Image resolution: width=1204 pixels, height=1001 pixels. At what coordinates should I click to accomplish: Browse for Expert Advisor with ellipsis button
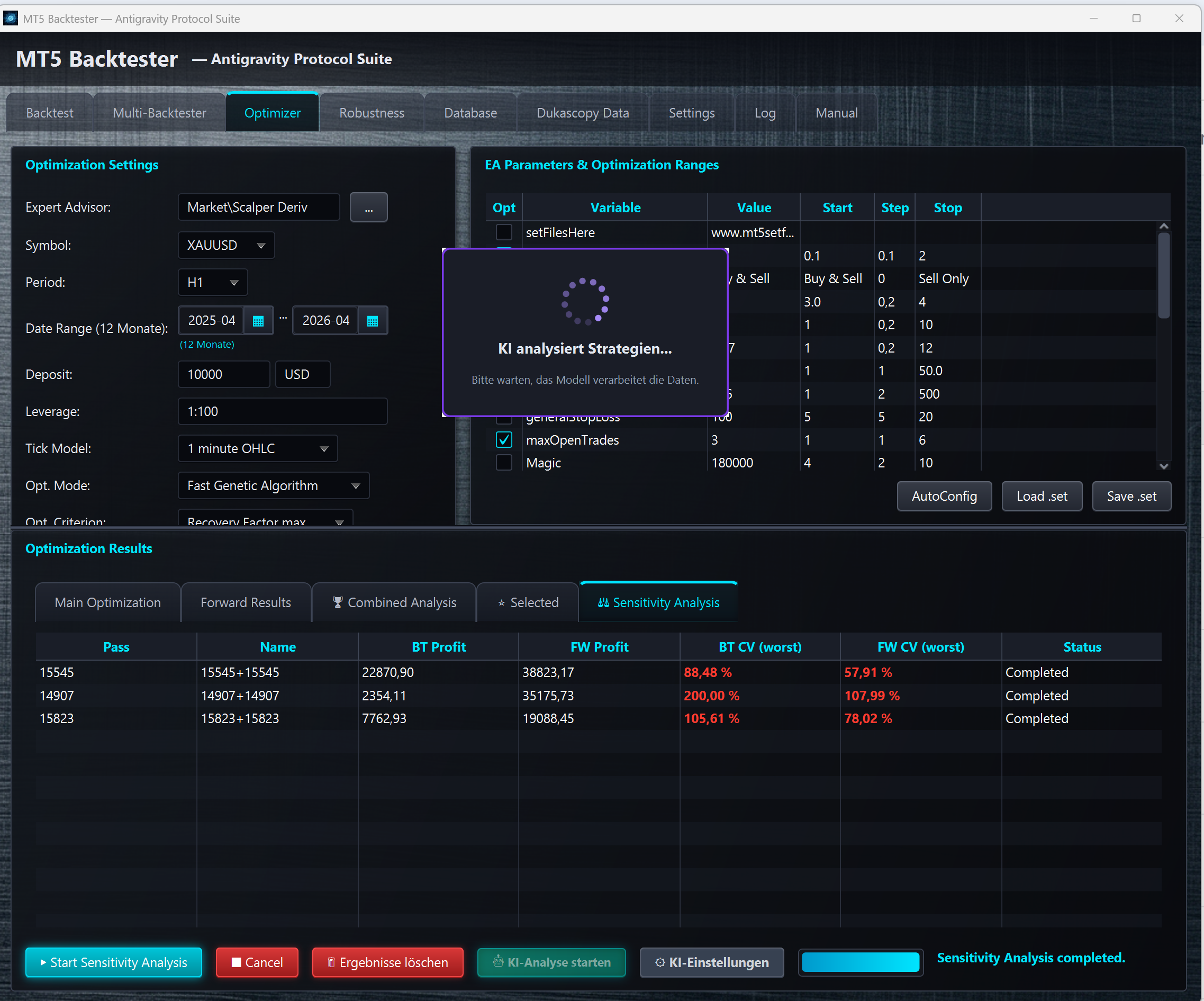pyautogui.click(x=369, y=208)
